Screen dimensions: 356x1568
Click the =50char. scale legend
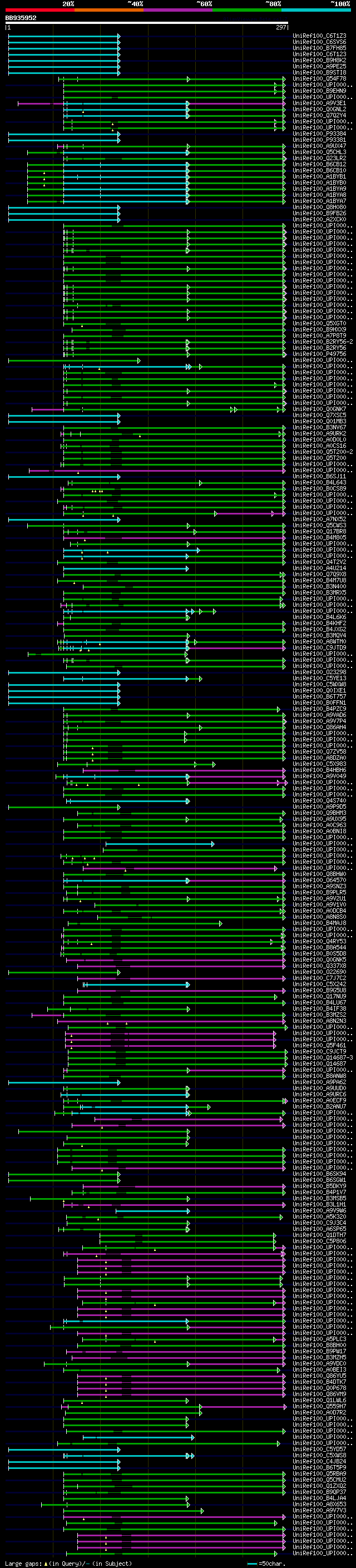(266, 1564)
